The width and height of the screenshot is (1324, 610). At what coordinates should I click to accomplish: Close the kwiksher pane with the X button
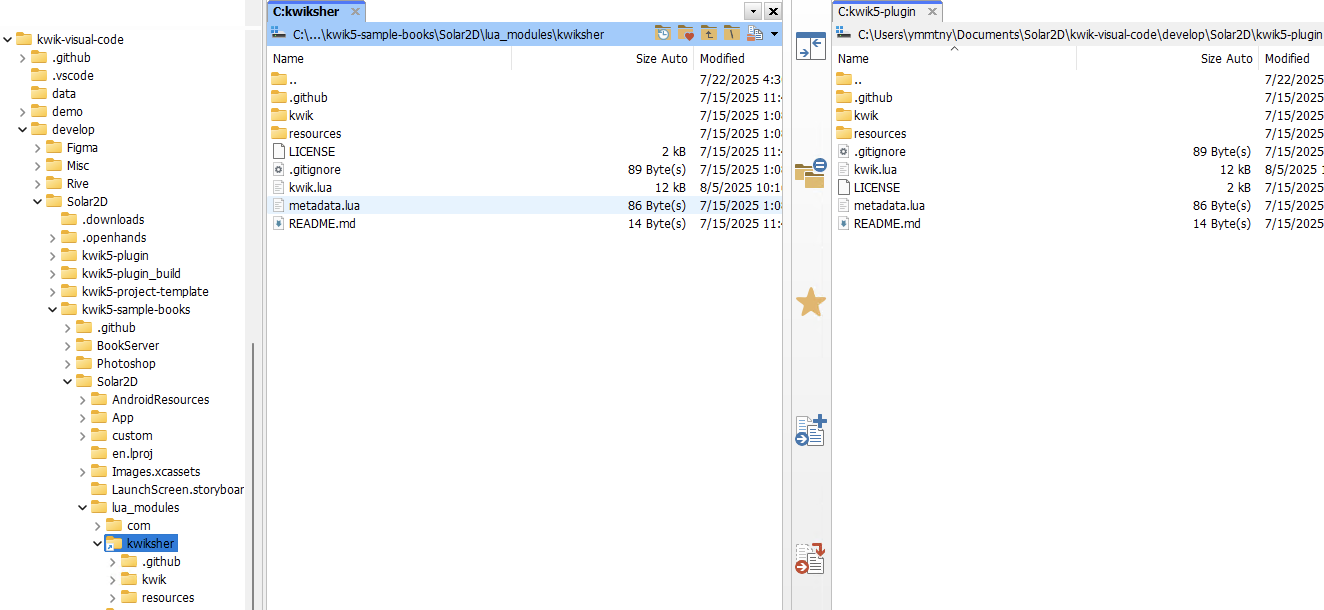[x=773, y=11]
